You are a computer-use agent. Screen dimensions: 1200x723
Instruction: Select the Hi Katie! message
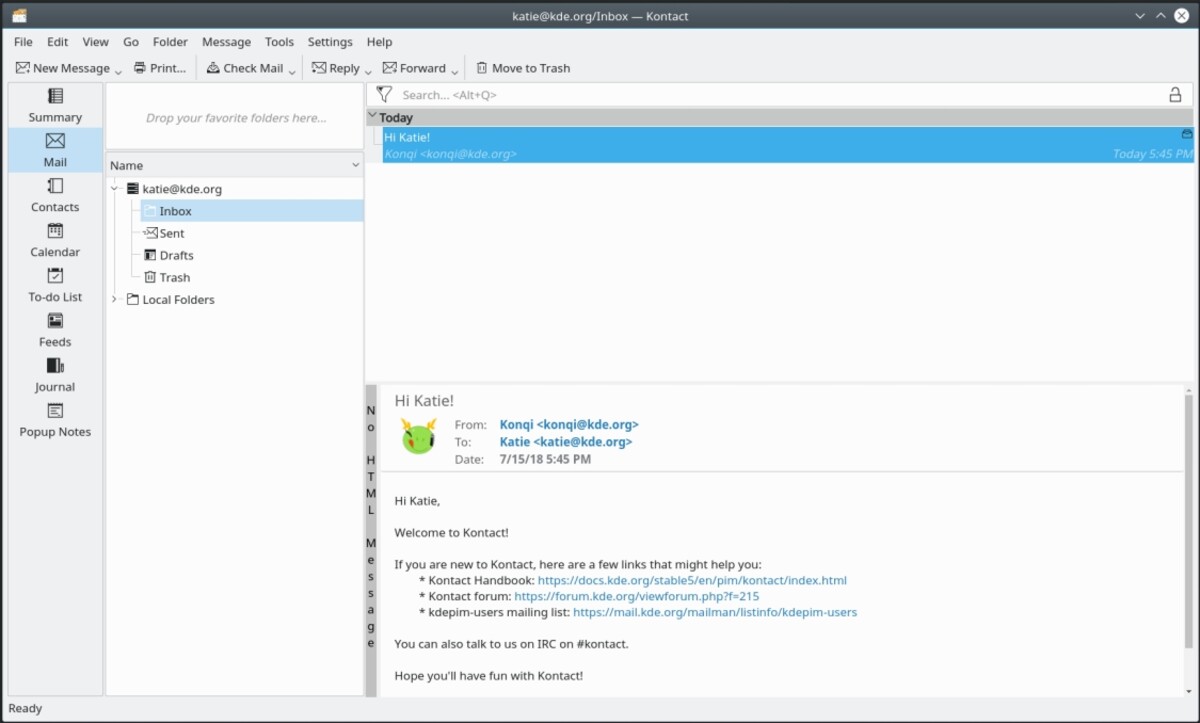[x=788, y=145]
